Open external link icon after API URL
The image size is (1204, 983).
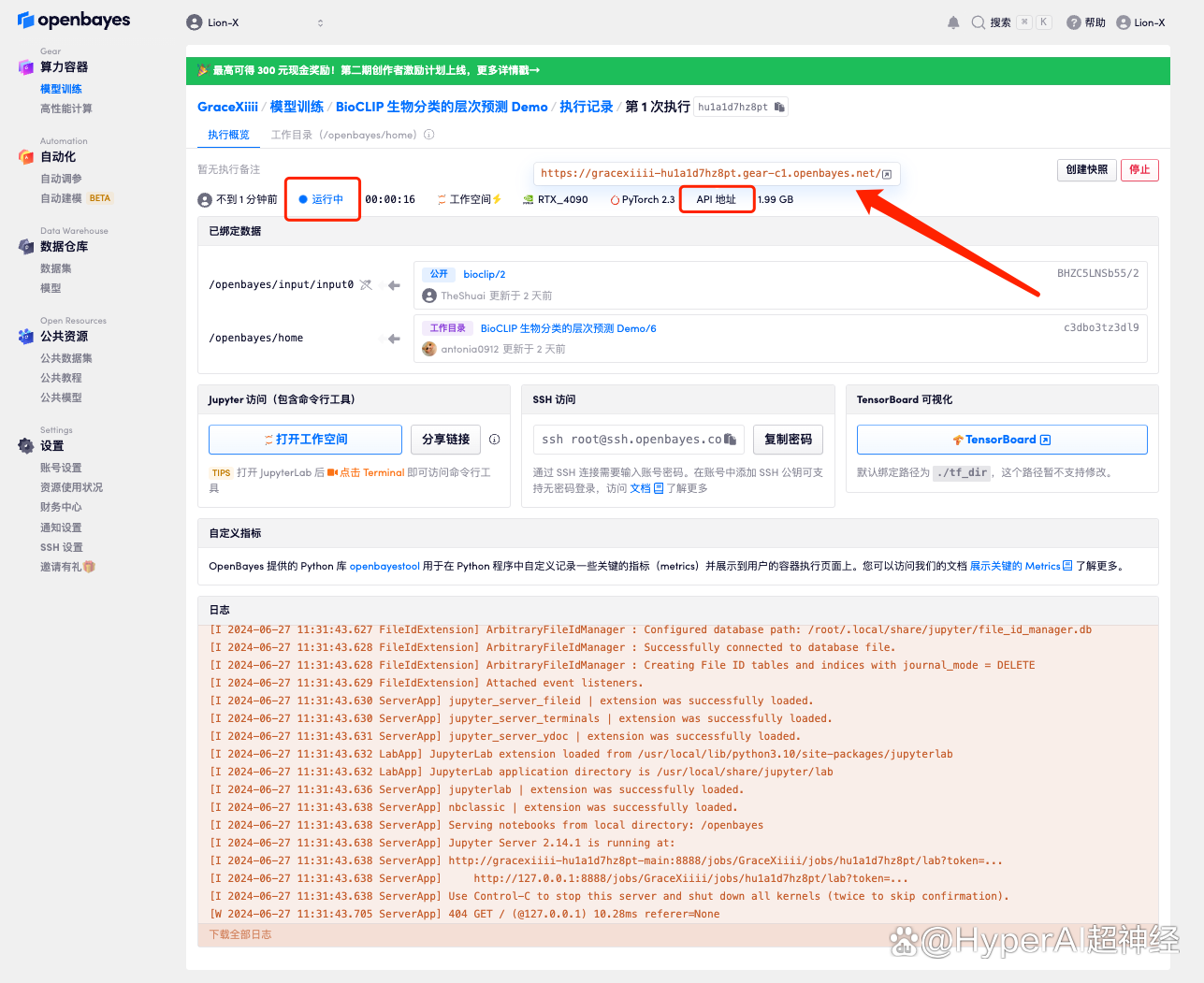[x=887, y=174]
